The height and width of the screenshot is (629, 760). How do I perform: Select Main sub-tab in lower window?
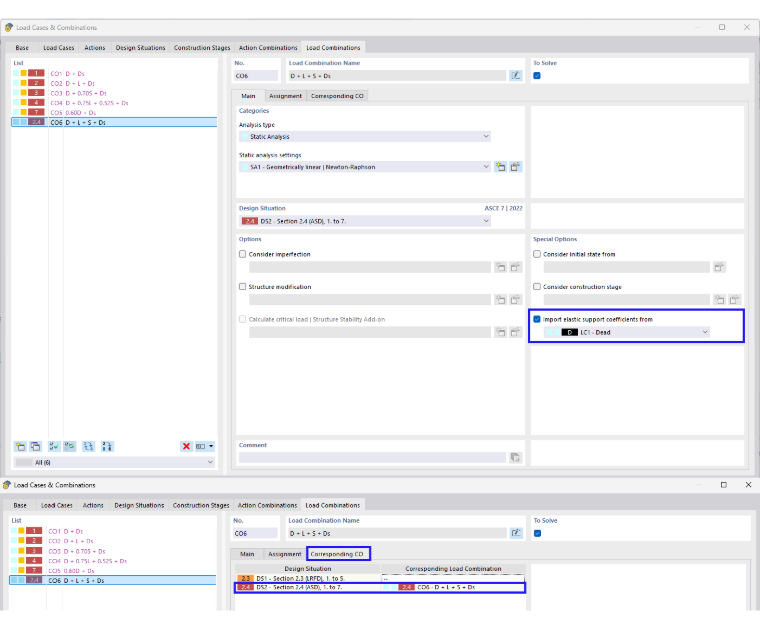tap(247, 554)
